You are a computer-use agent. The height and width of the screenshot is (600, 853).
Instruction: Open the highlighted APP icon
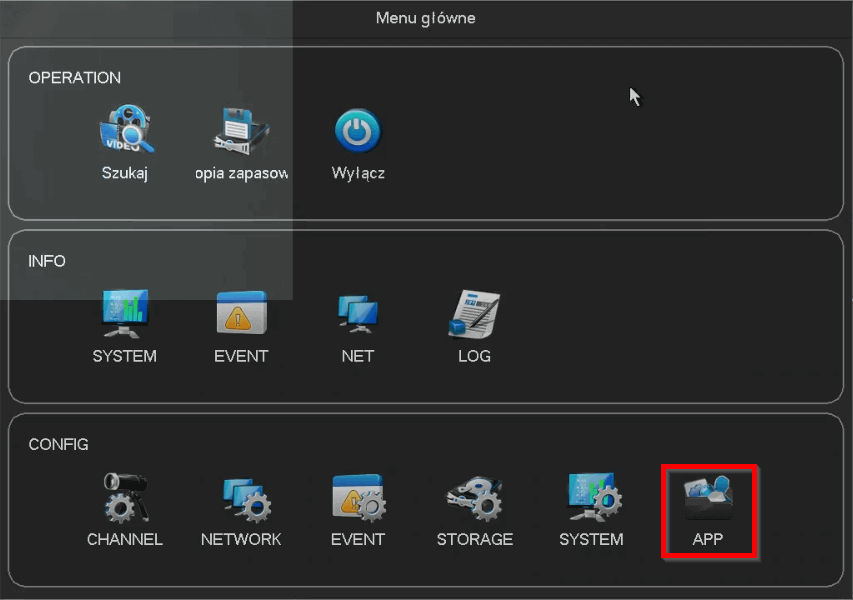[x=708, y=498]
